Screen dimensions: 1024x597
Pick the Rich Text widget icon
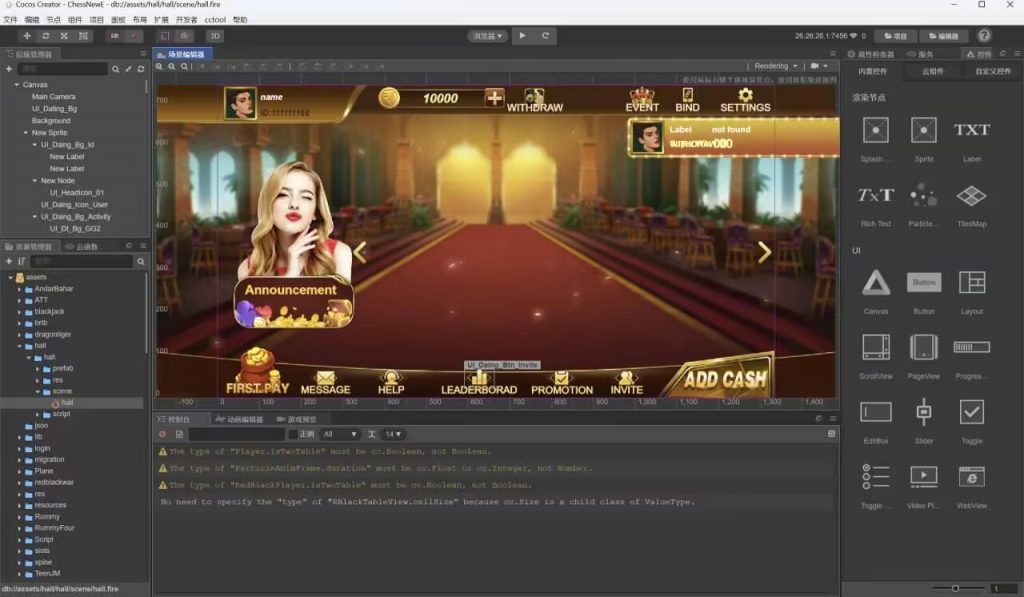tap(875, 195)
